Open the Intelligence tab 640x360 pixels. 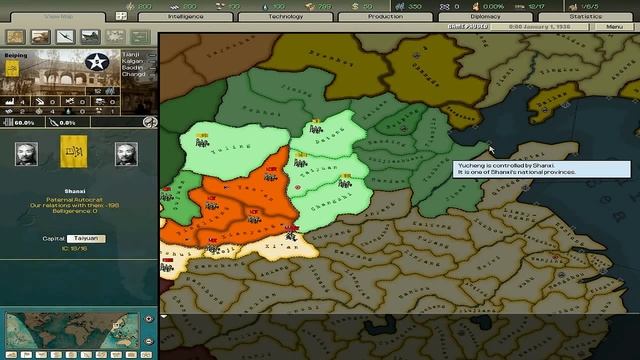185,17
